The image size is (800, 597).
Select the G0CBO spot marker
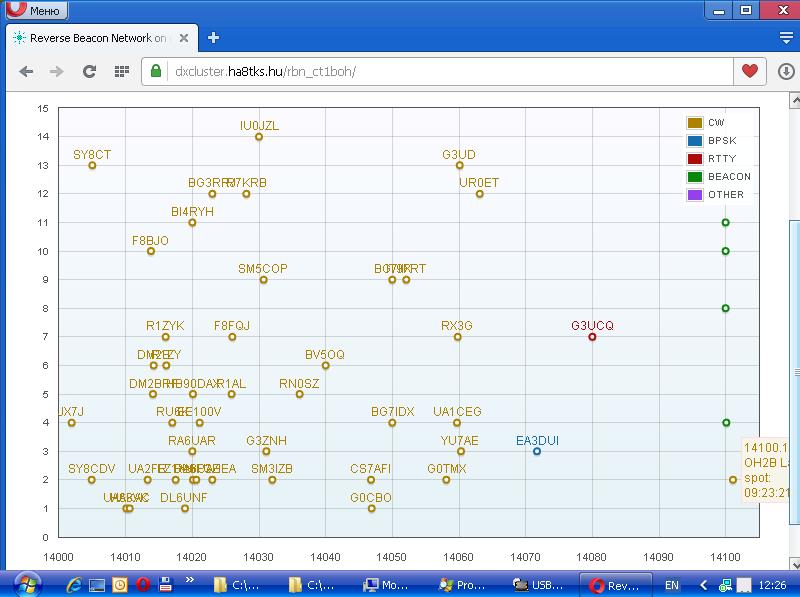[x=371, y=508]
